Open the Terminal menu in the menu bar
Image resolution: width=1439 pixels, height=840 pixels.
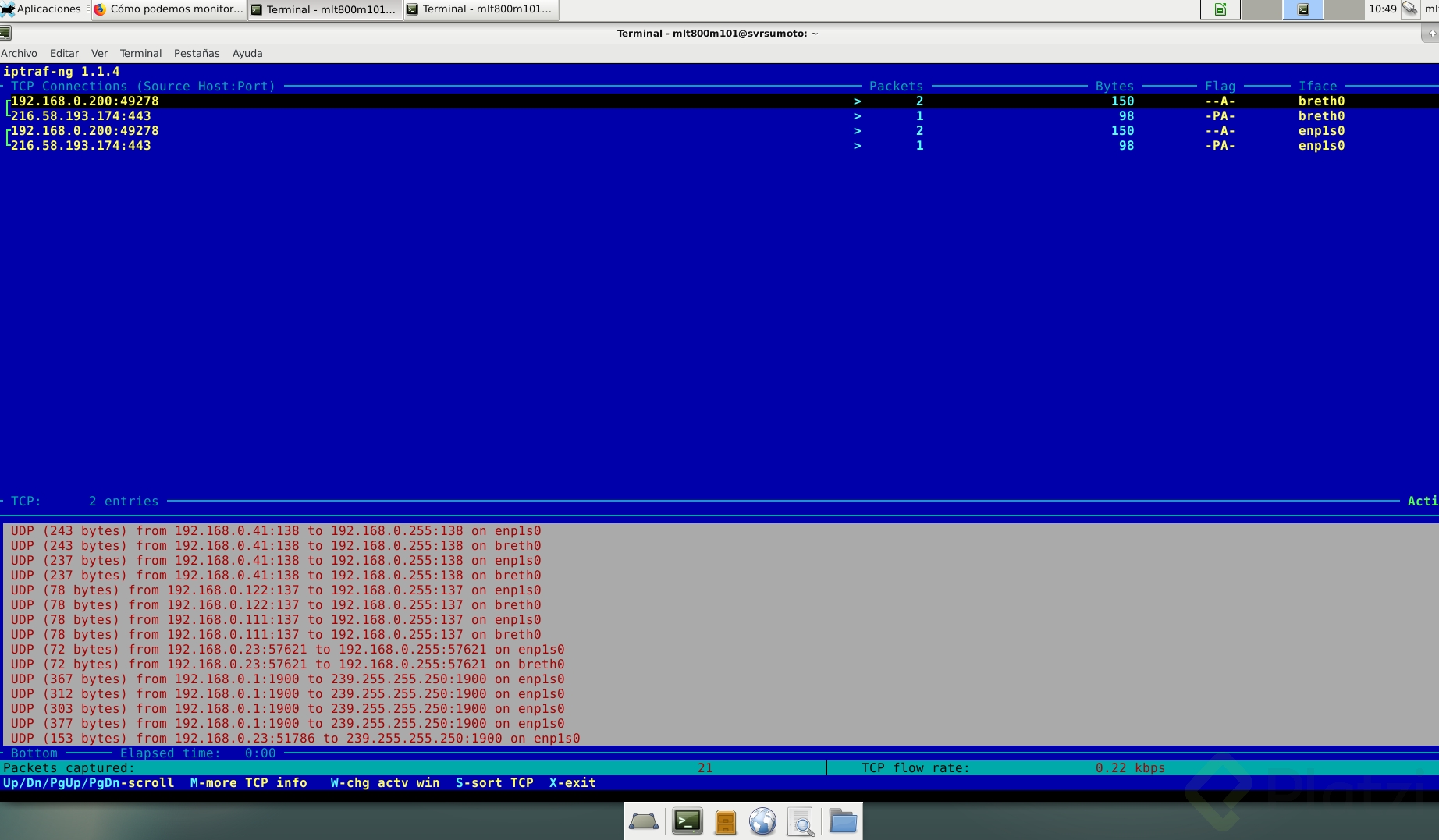140,53
